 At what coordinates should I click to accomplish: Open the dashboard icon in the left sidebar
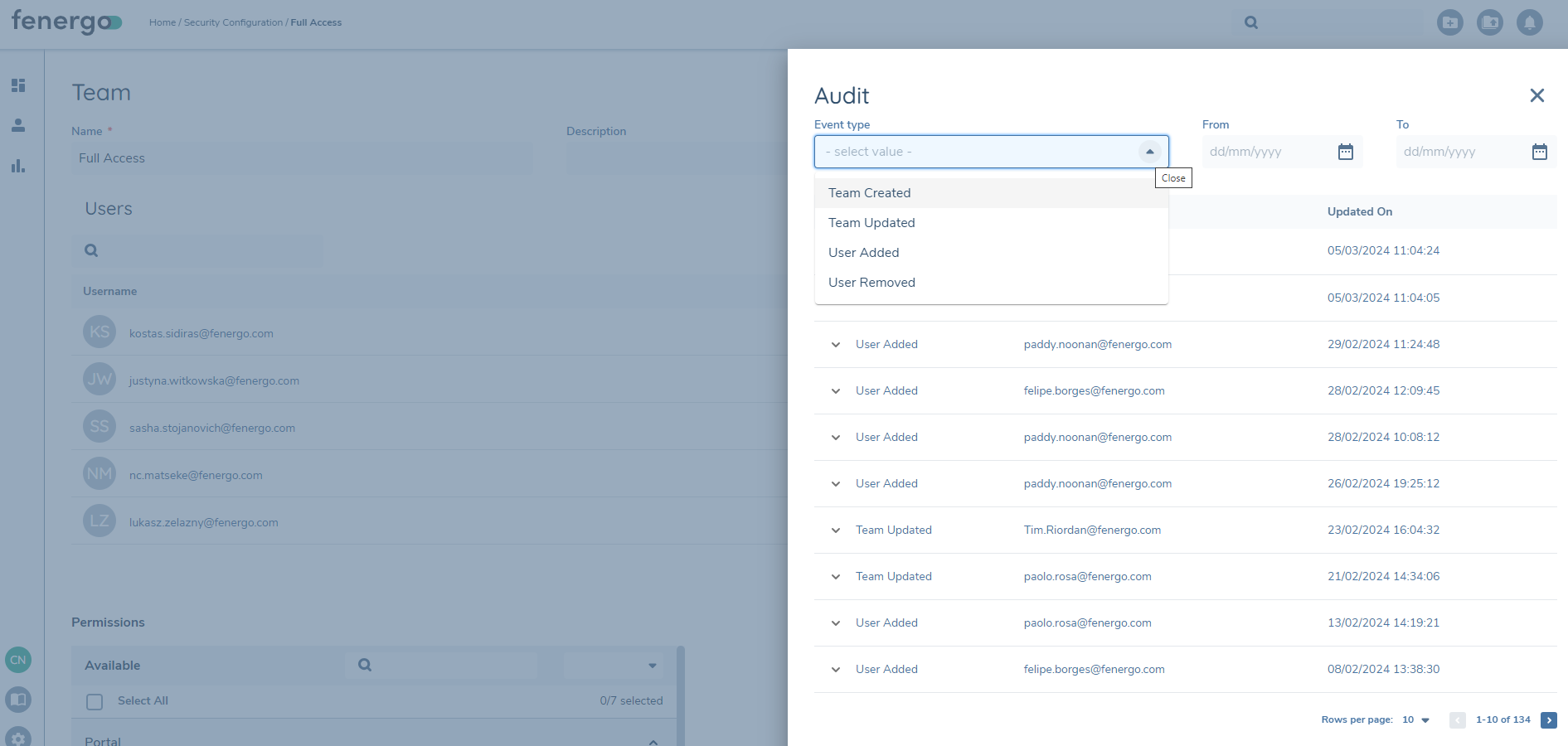(x=18, y=85)
